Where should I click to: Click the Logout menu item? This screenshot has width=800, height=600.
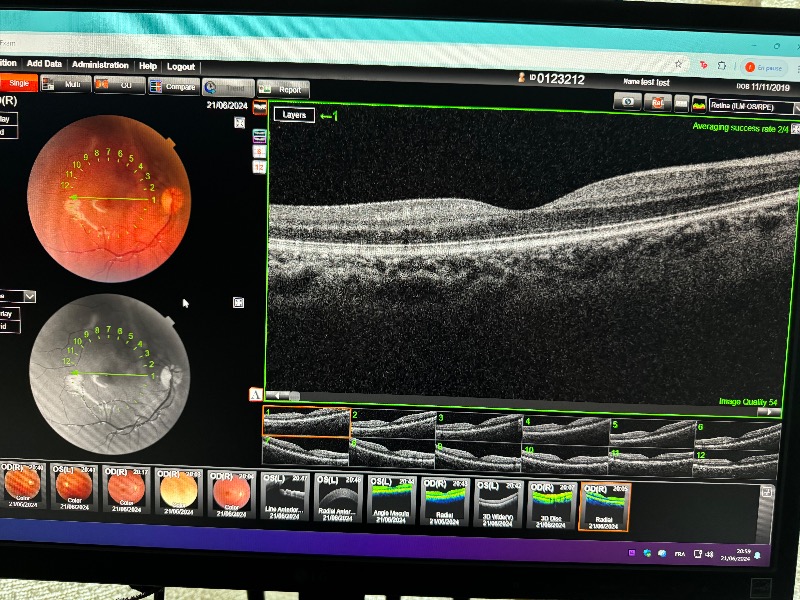click(181, 66)
